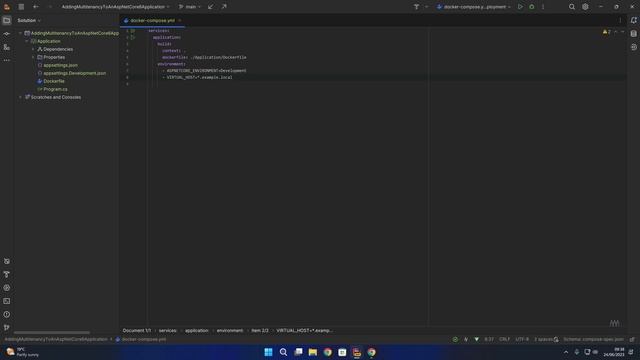Open Search Everywhere magnifier icon

pyautogui.click(x=572, y=7)
